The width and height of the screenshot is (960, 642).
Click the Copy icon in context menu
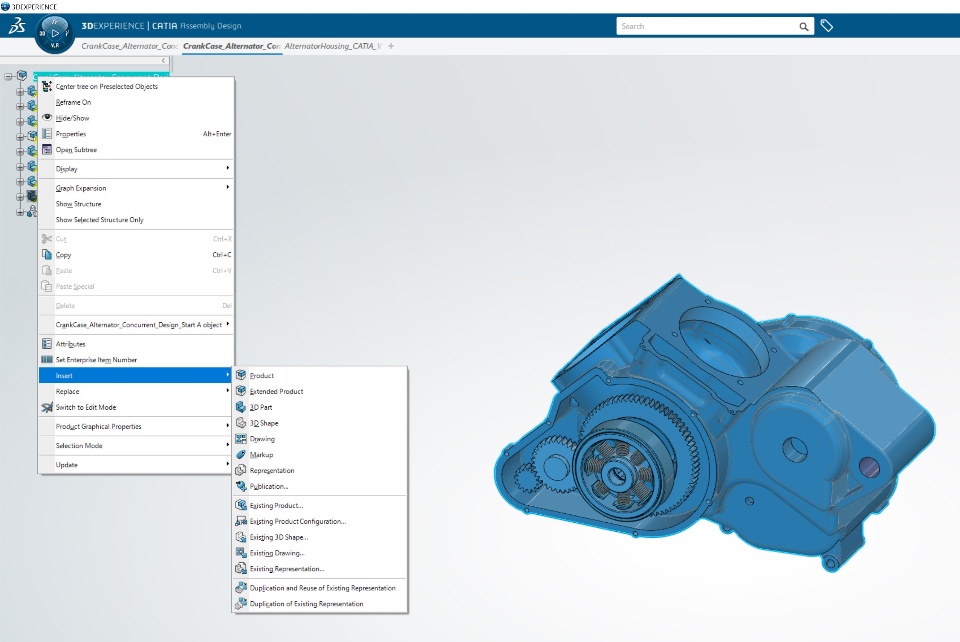pos(47,255)
